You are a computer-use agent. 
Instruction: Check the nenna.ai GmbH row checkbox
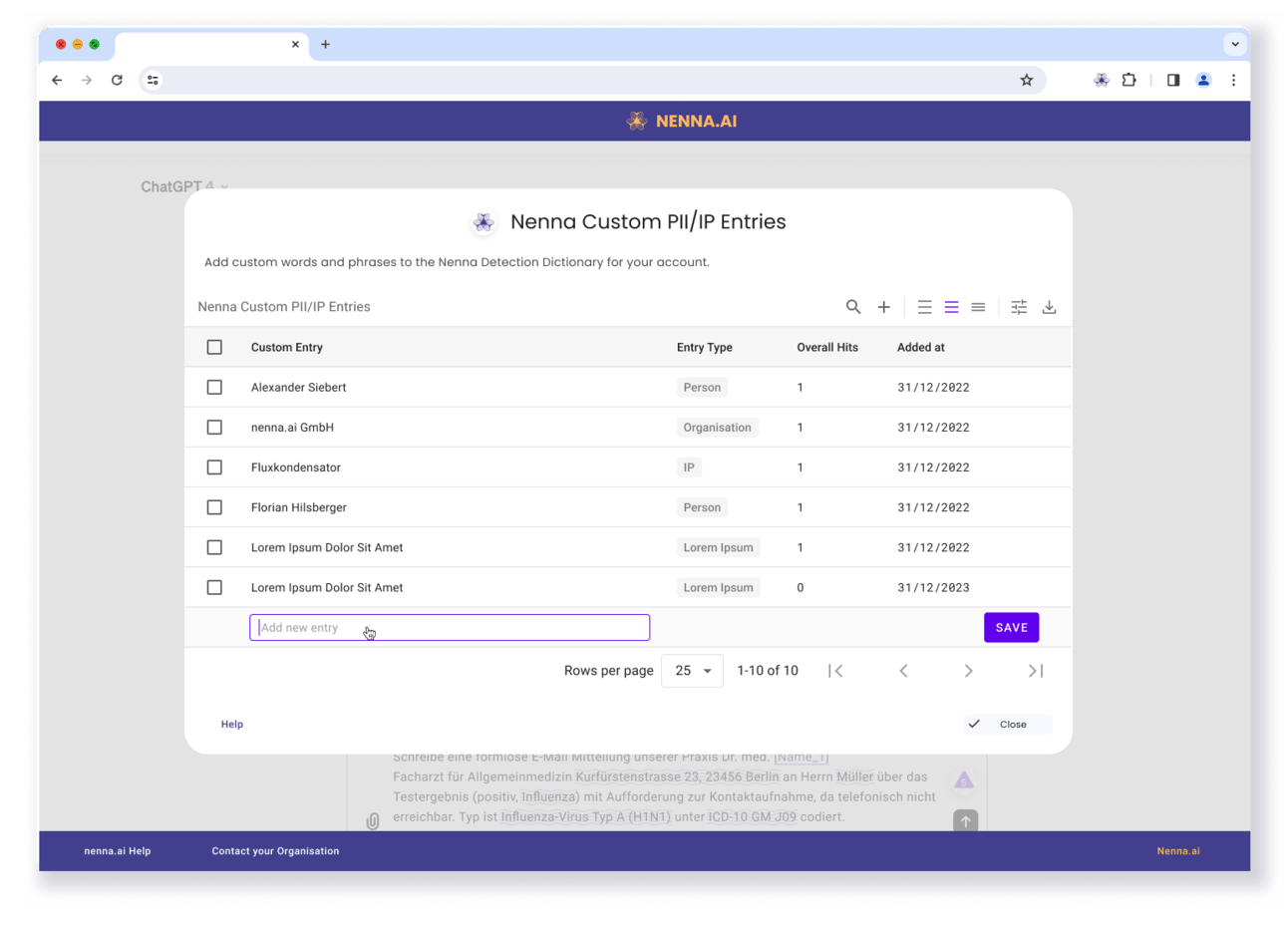point(214,427)
